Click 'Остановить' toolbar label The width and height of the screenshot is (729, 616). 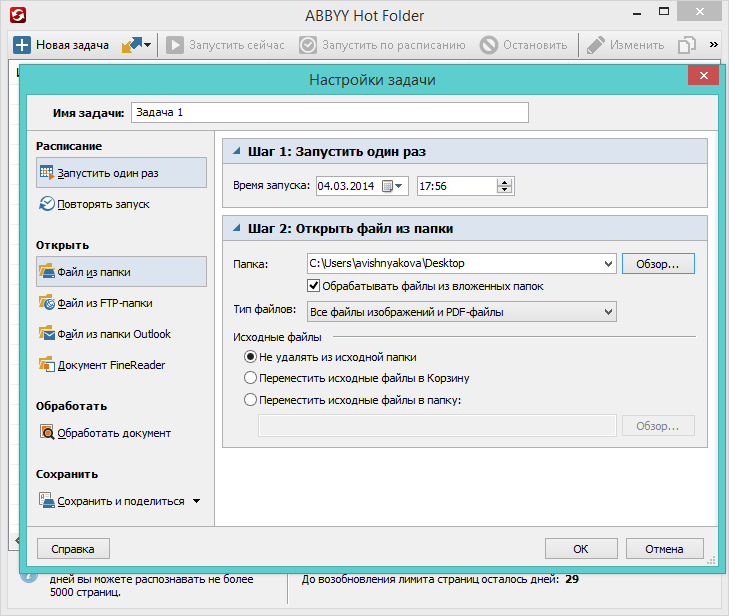tap(535, 45)
